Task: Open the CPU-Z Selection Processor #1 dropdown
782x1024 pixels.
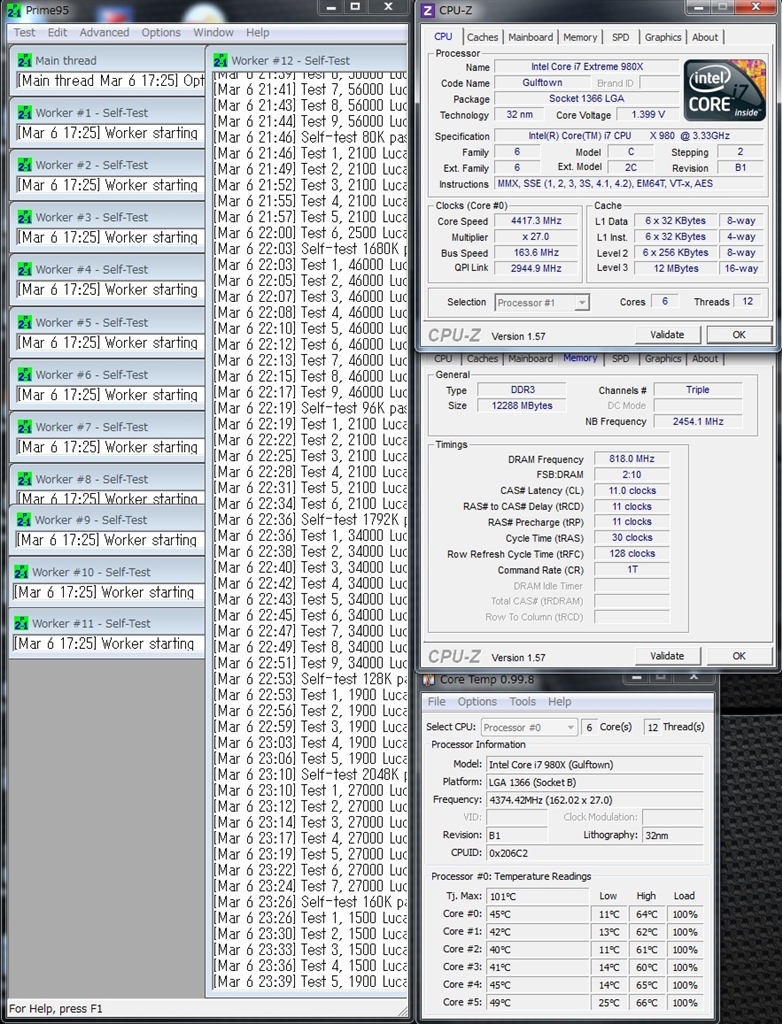Action: 541,302
